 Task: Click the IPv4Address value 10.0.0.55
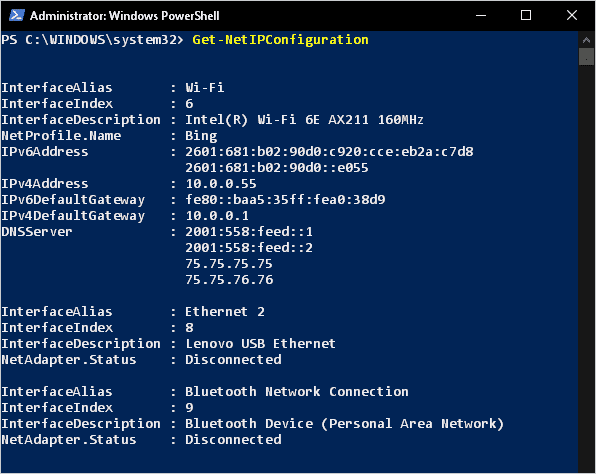pos(221,184)
